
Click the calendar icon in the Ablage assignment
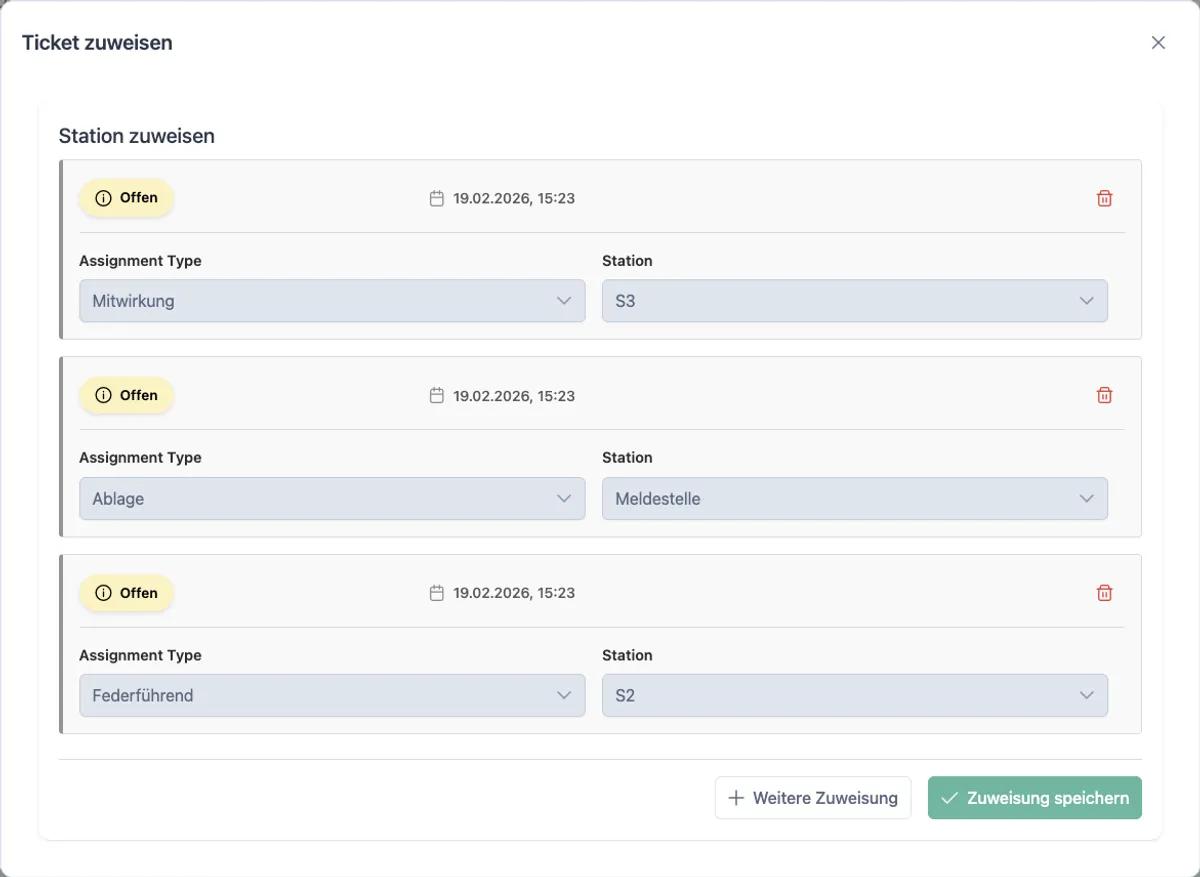[436, 396]
